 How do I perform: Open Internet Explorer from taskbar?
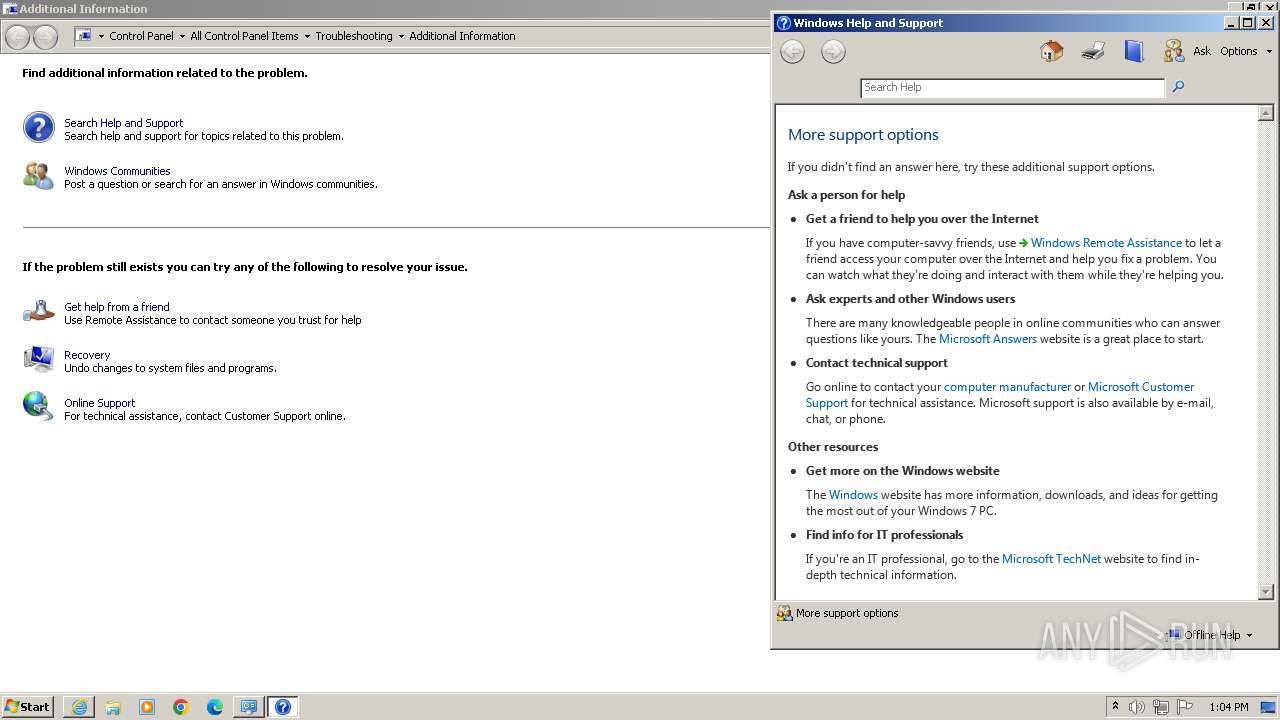coord(79,707)
